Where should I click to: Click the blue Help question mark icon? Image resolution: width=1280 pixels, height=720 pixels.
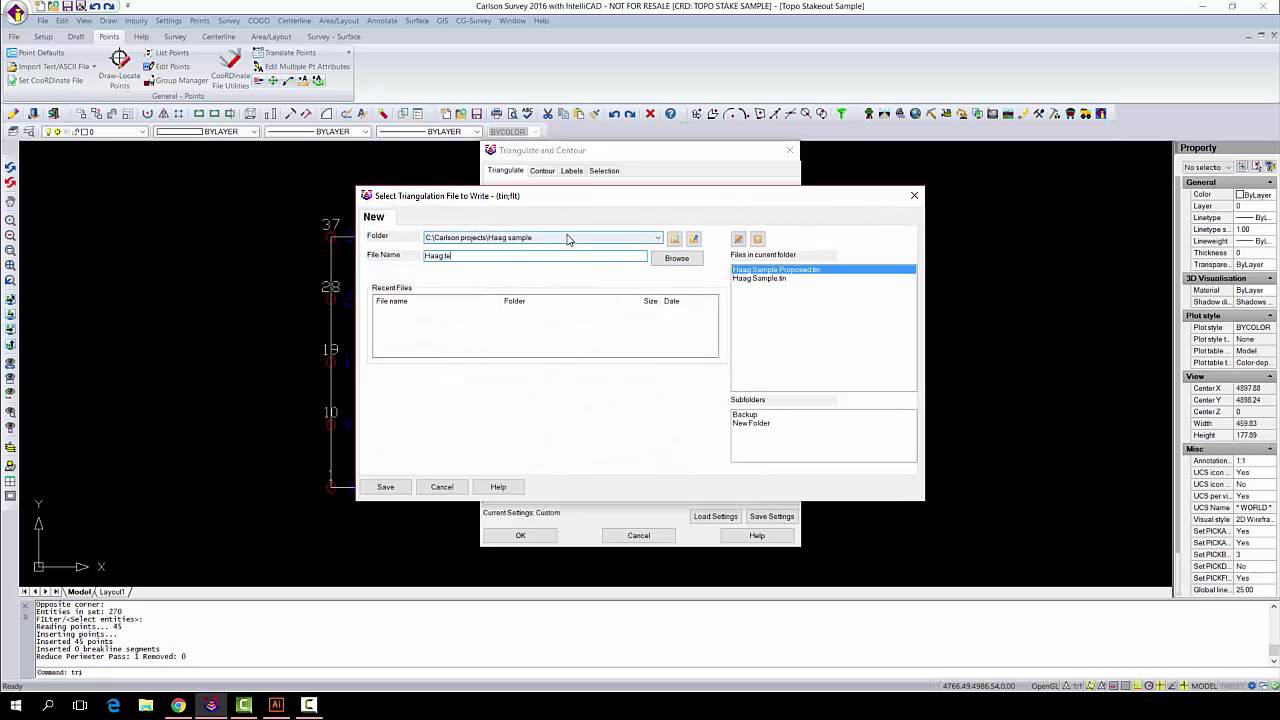(670, 114)
